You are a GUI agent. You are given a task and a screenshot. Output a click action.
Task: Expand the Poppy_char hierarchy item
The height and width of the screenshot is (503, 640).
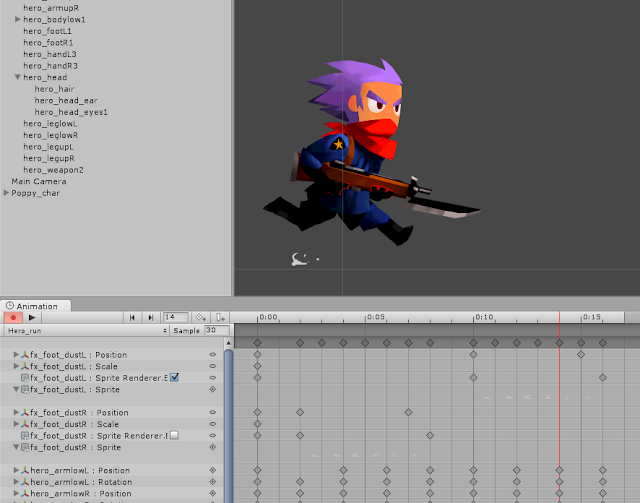click(6, 193)
